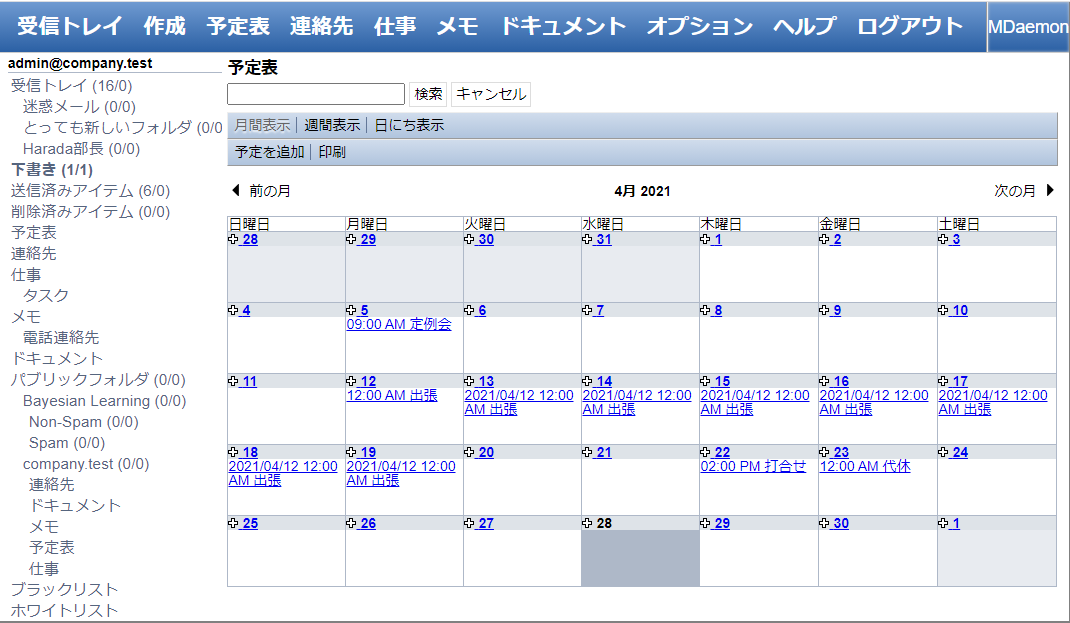The height and width of the screenshot is (623, 1070).
Task: Click the left arrow for 前の月
Action: tap(236, 191)
